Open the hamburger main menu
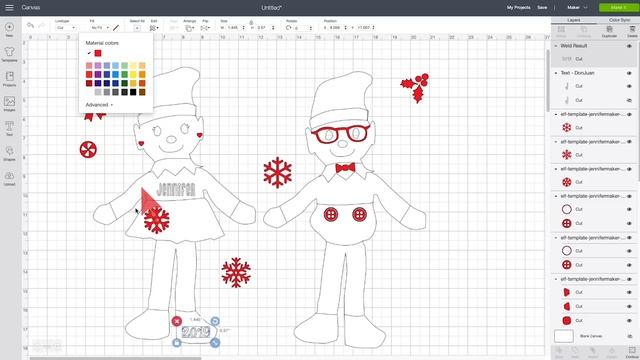 point(9,7)
